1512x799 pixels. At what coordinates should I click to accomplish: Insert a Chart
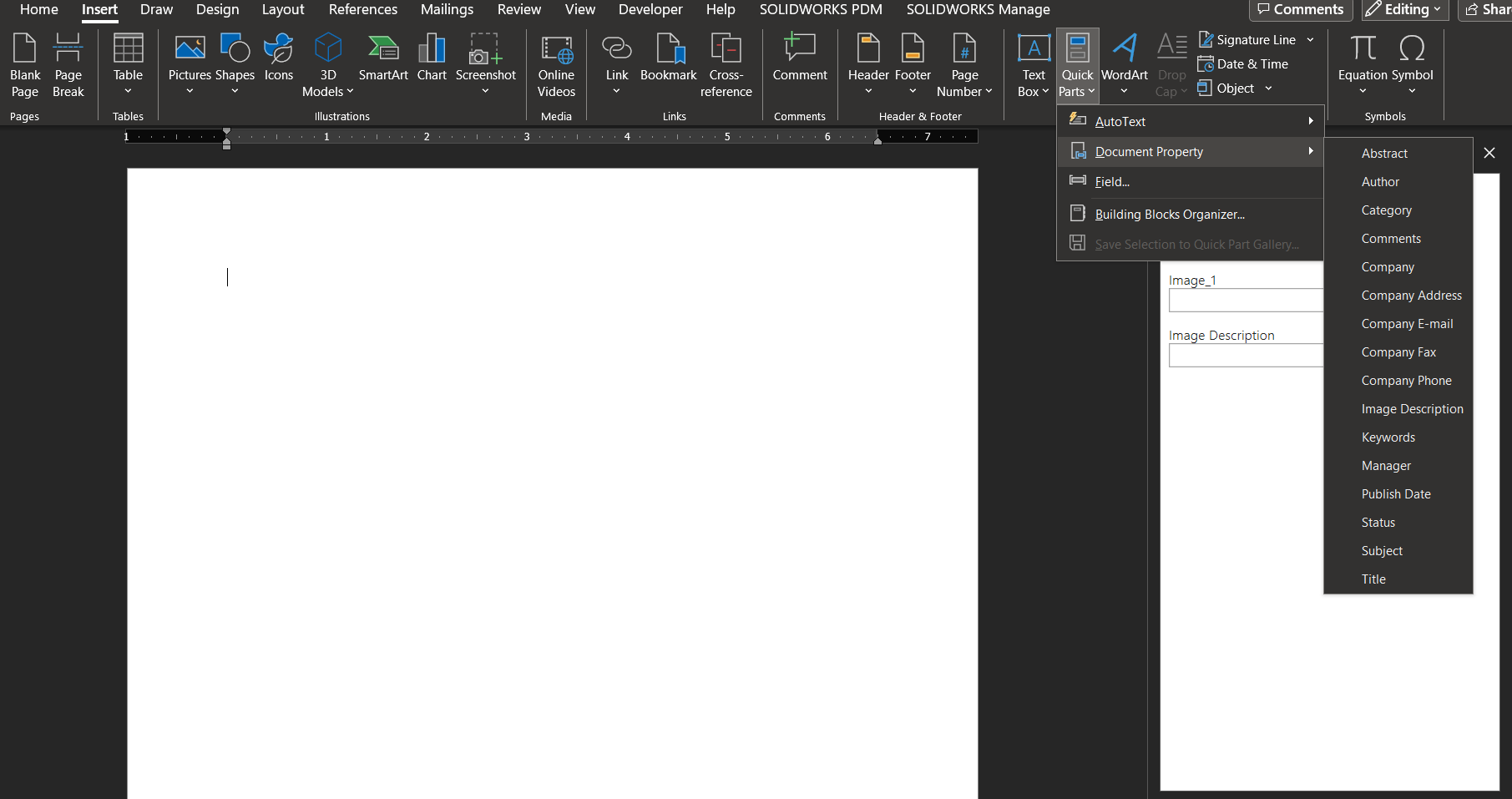click(432, 58)
